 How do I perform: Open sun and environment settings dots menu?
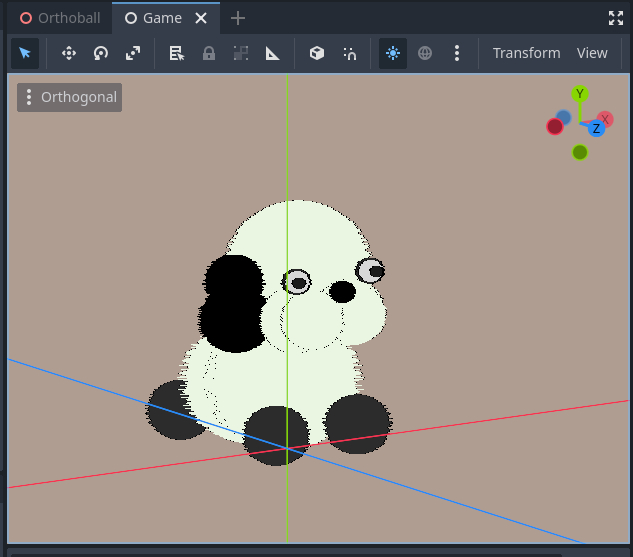[x=457, y=53]
